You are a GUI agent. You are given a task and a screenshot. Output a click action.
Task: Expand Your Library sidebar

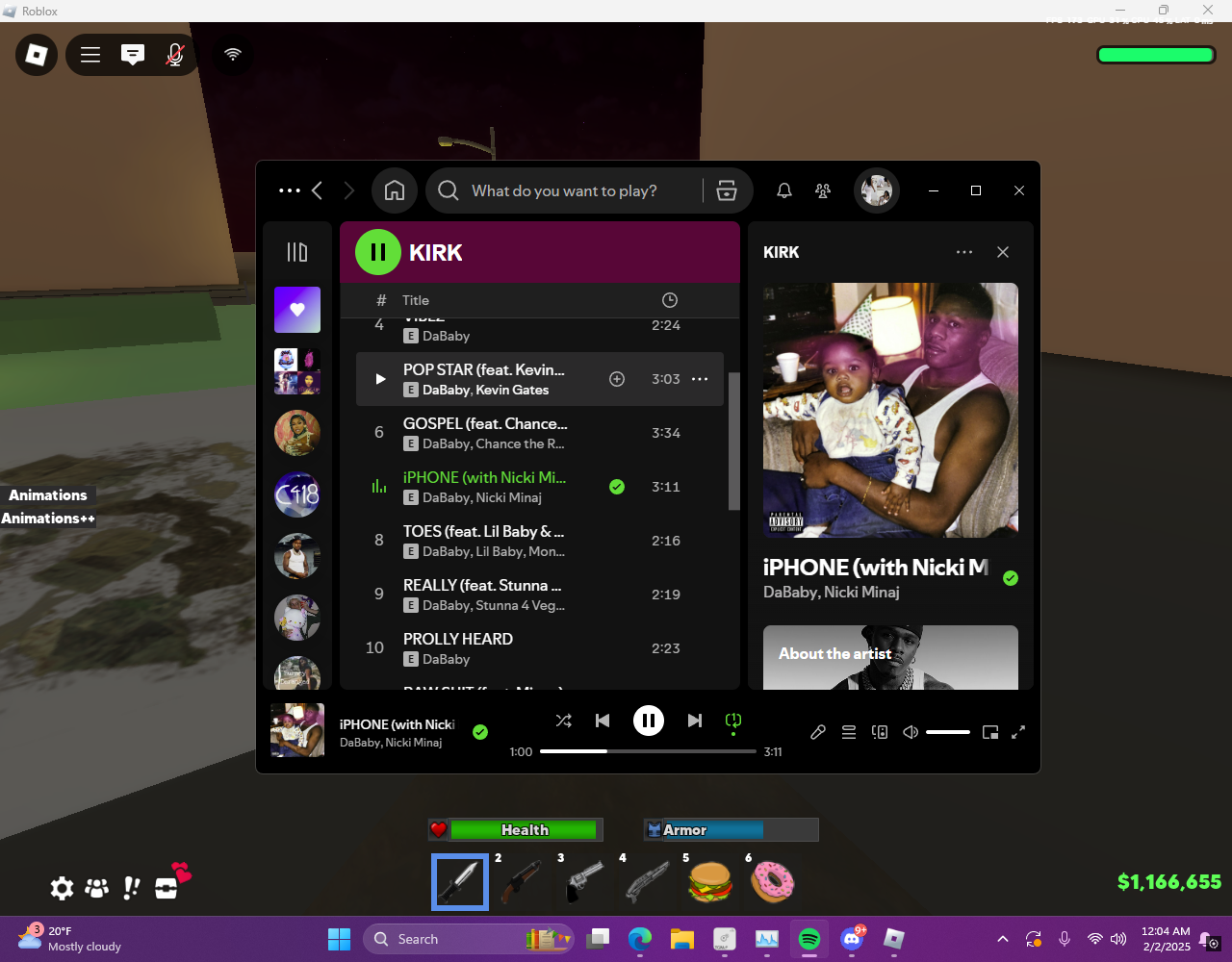[x=297, y=252]
